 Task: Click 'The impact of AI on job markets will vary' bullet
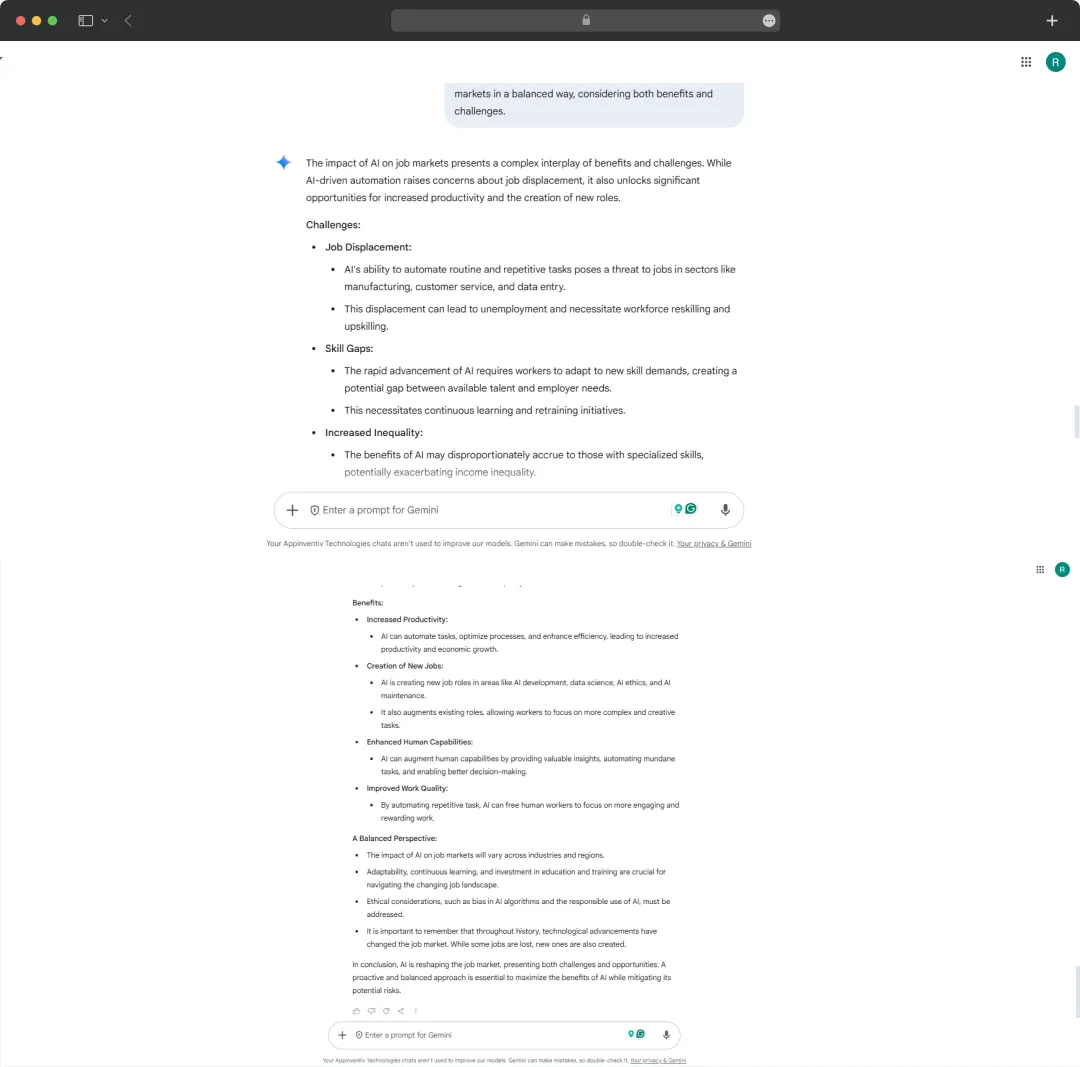click(486, 855)
